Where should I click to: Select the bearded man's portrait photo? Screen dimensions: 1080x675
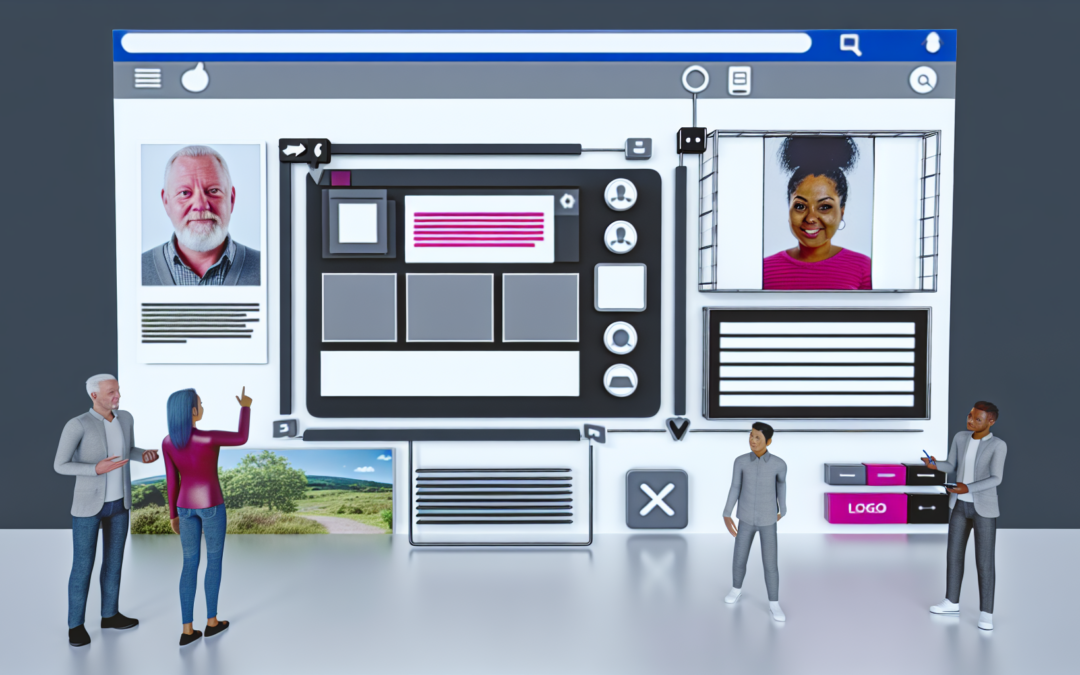[x=201, y=215]
